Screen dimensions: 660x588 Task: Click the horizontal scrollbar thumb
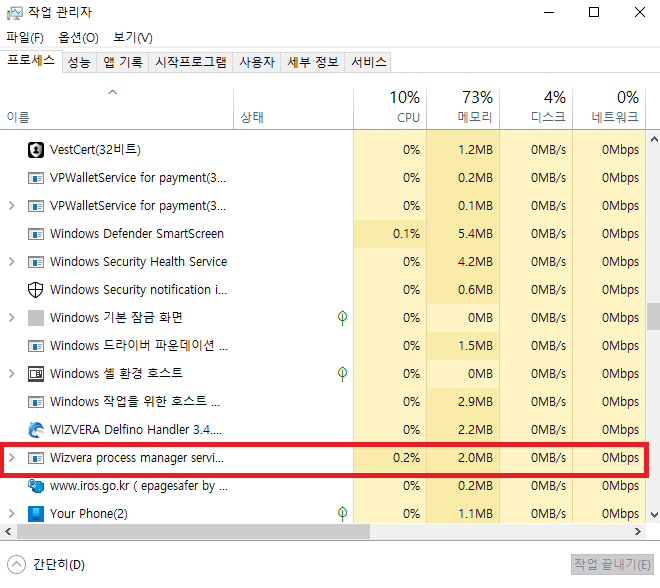[x=193, y=532]
